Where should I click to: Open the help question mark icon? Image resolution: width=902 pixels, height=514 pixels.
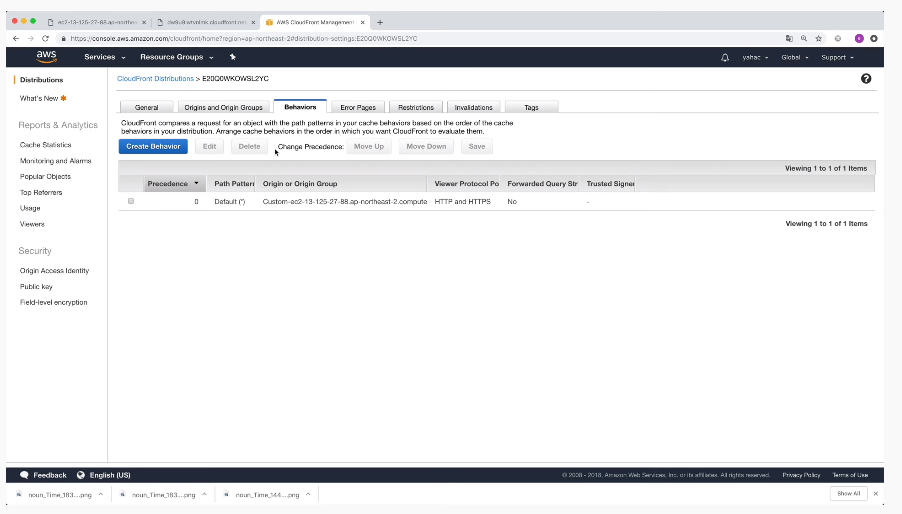pyautogui.click(x=866, y=79)
